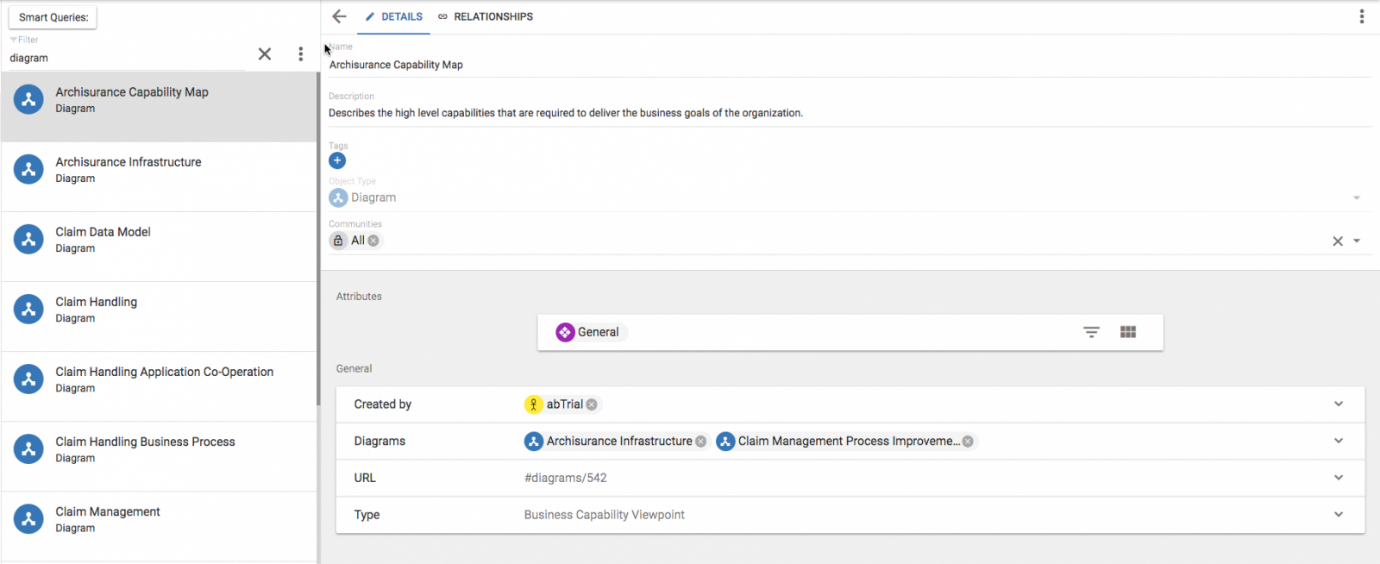
Task: Expand the Created by row
Action: [x=1338, y=404]
